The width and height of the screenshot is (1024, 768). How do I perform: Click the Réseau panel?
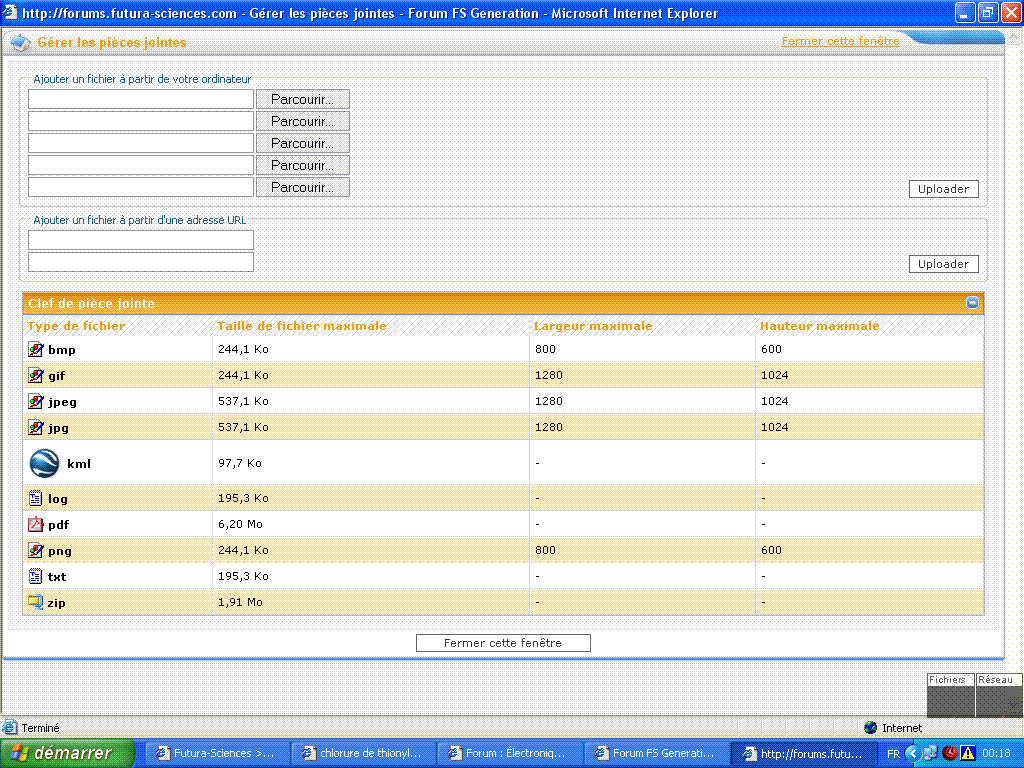[999, 696]
